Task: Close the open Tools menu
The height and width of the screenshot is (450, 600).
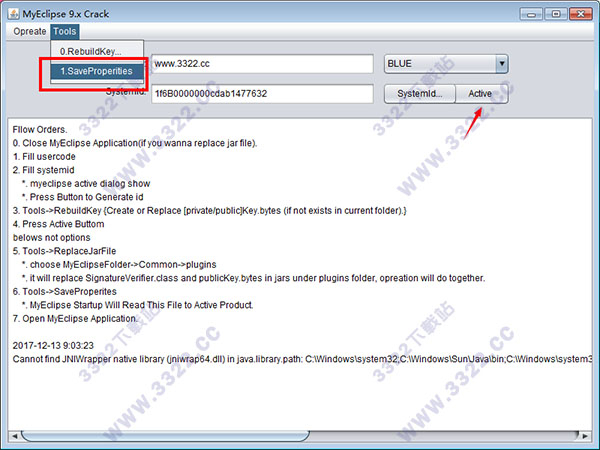Action: coord(64,31)
